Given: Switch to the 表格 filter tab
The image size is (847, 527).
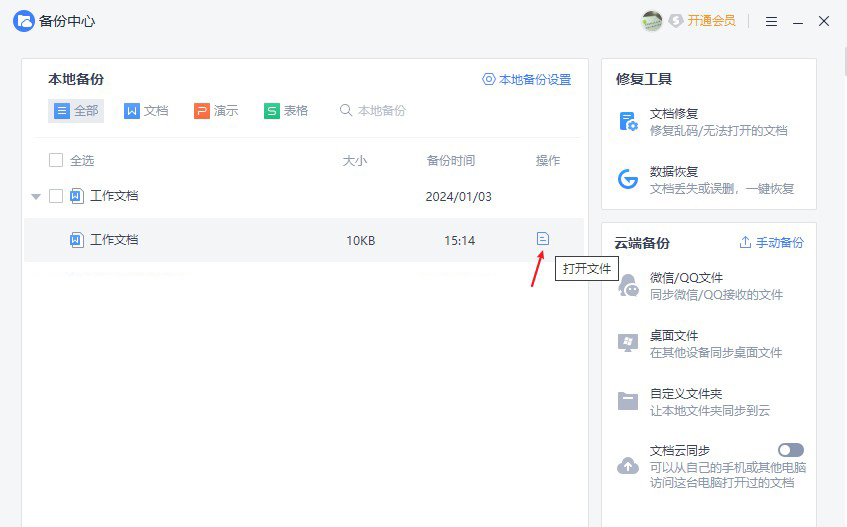Looking at the screenshot, I should click(x=286, y=111).
